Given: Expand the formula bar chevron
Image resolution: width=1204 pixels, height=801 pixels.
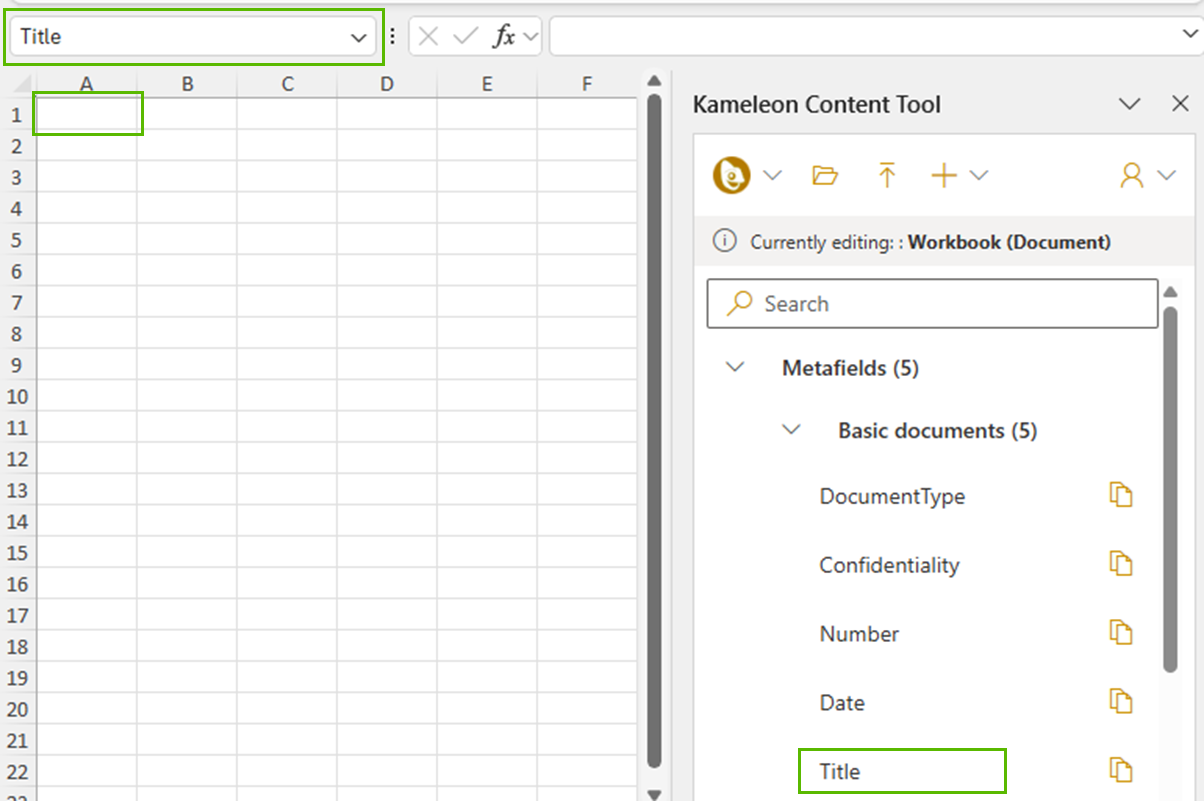Looking at the screenshot, I should (1183, 36).
